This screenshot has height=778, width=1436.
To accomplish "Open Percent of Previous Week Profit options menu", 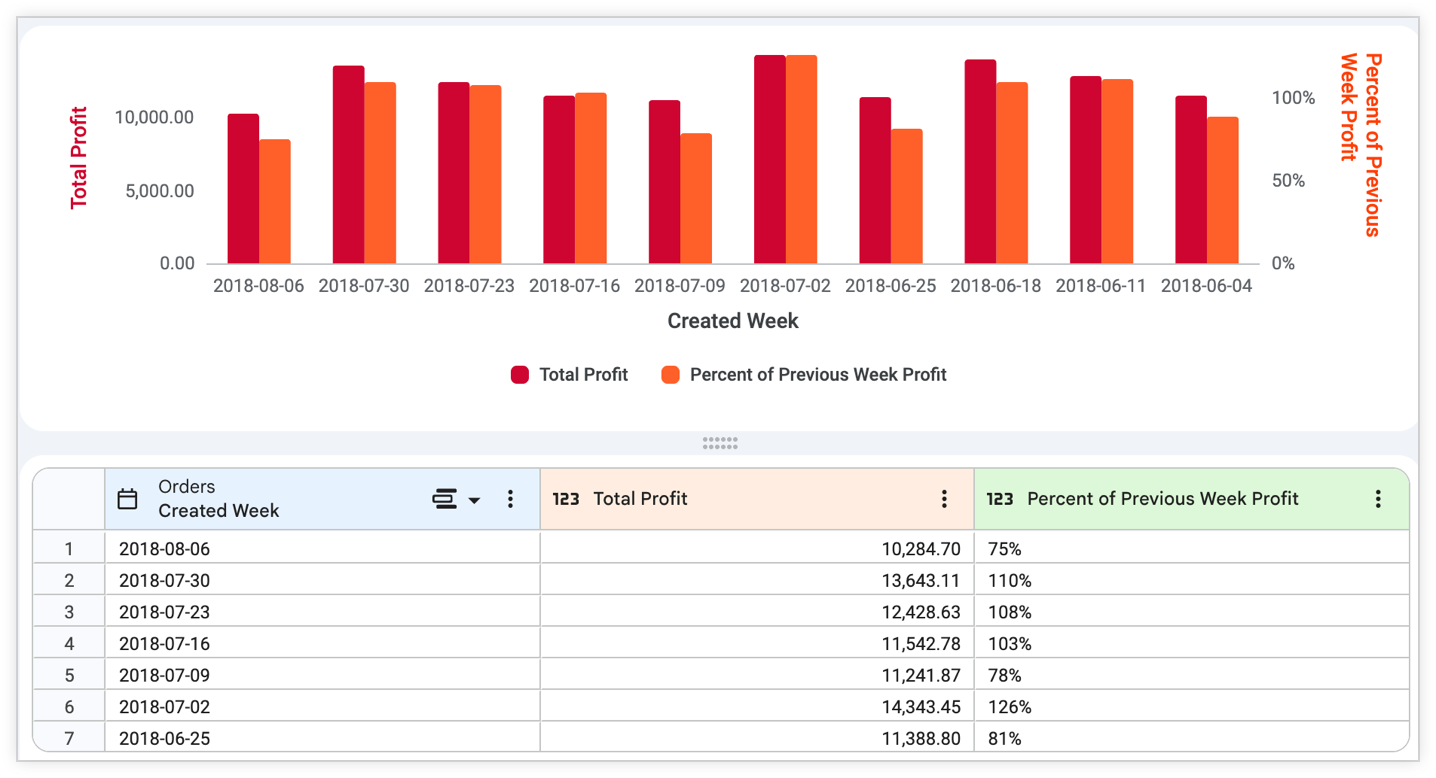I will [x=1378, y=499].
